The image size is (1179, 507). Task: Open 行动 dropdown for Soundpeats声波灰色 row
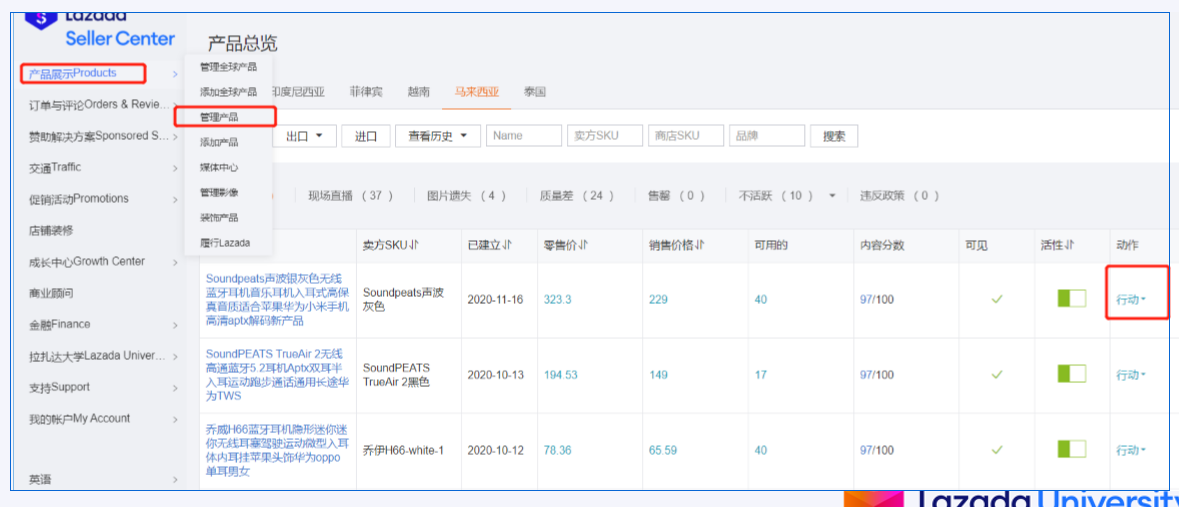coord(1131,299)
